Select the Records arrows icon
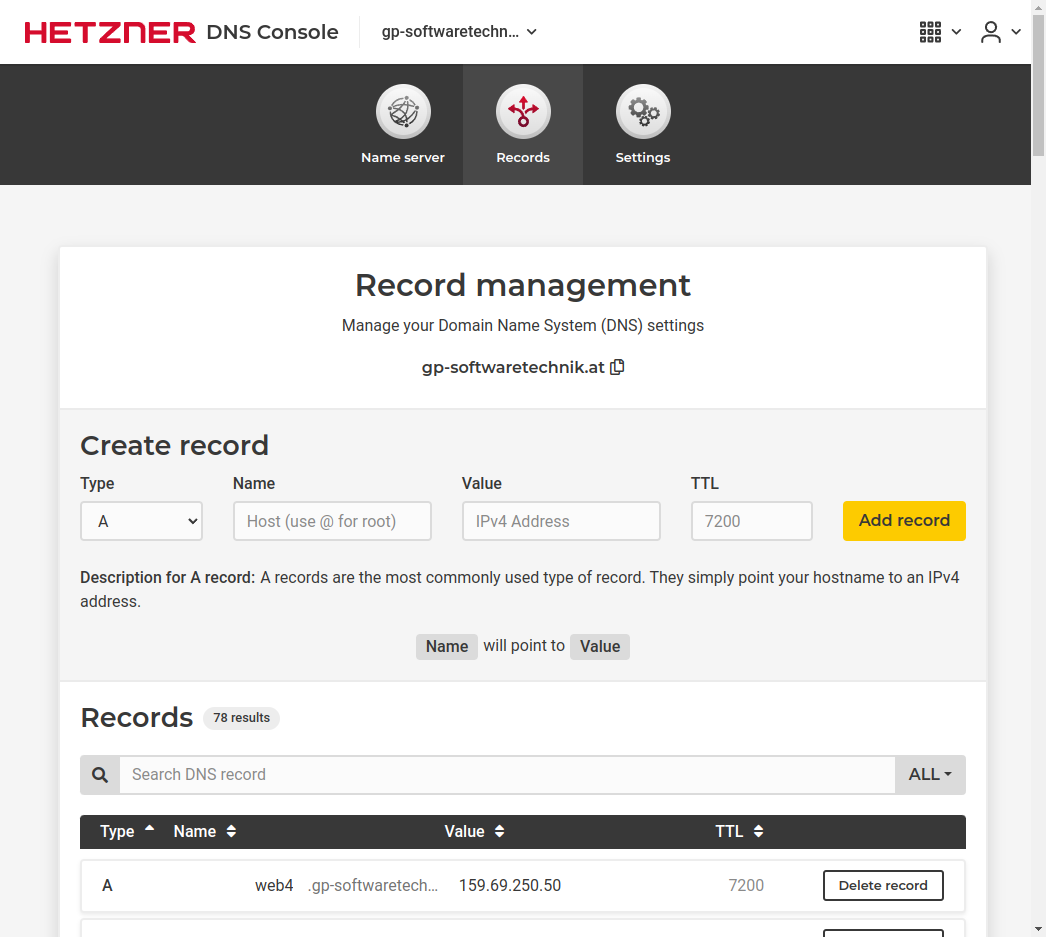Image resolution: width=1046 pixels, height=937 pixels. (523, 112)
